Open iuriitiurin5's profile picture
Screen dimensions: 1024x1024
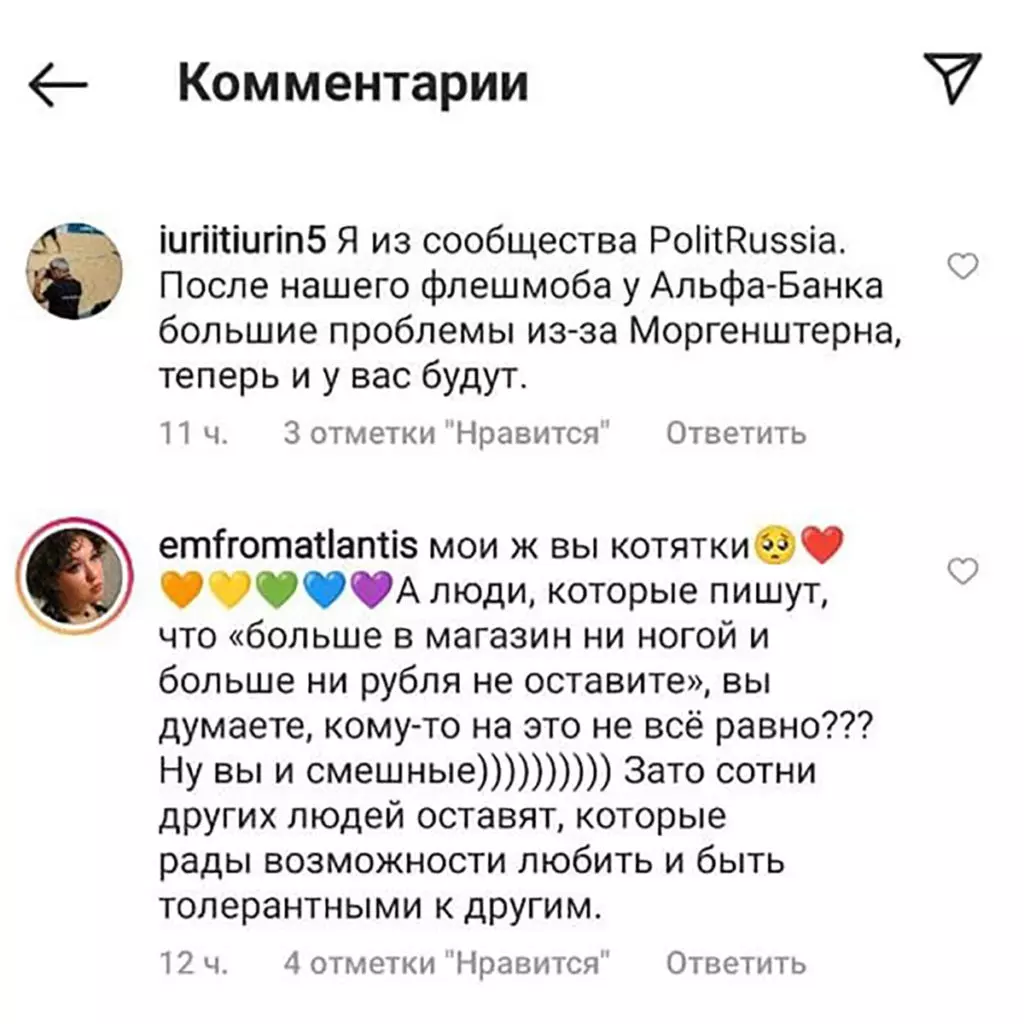click(73, 272)
